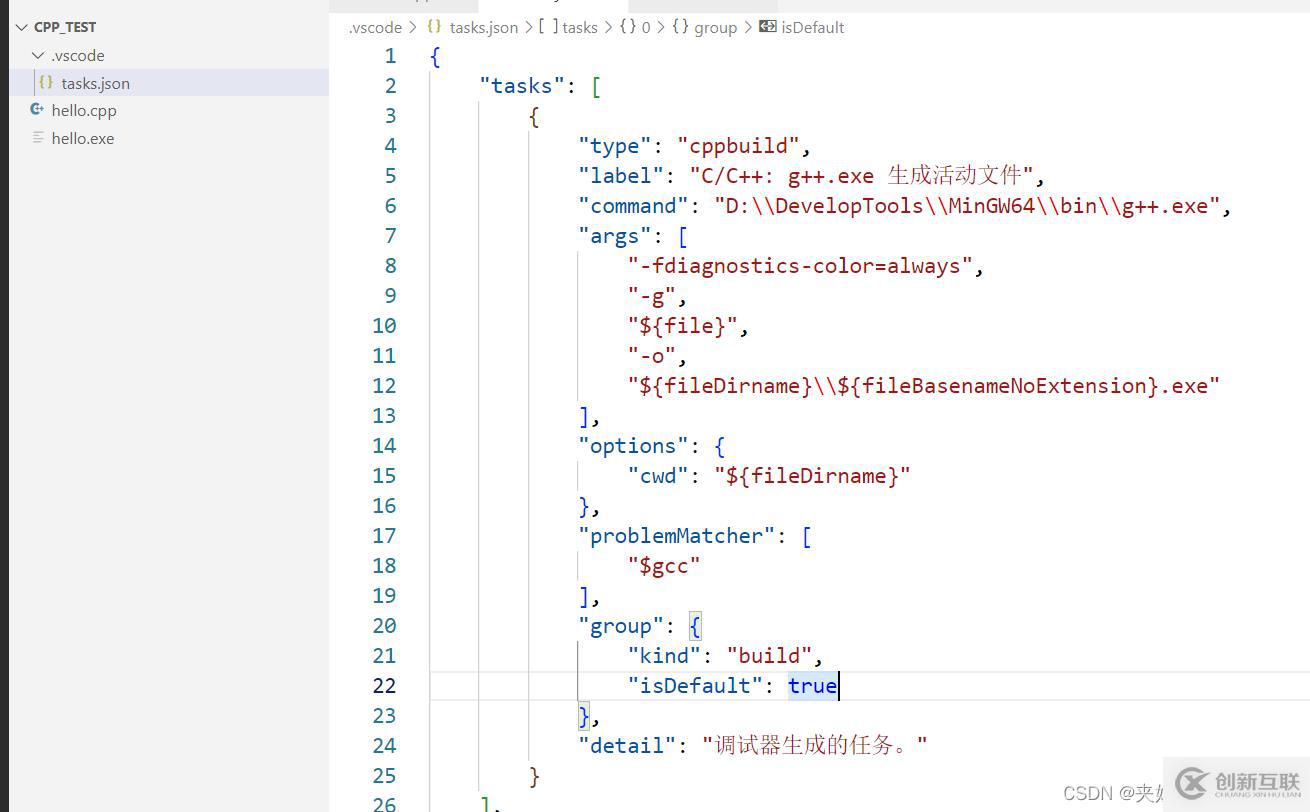The height and width of the screenshot is (812, 1310).
Task: Click the "build" value string
Action: [x=769, y=656]
